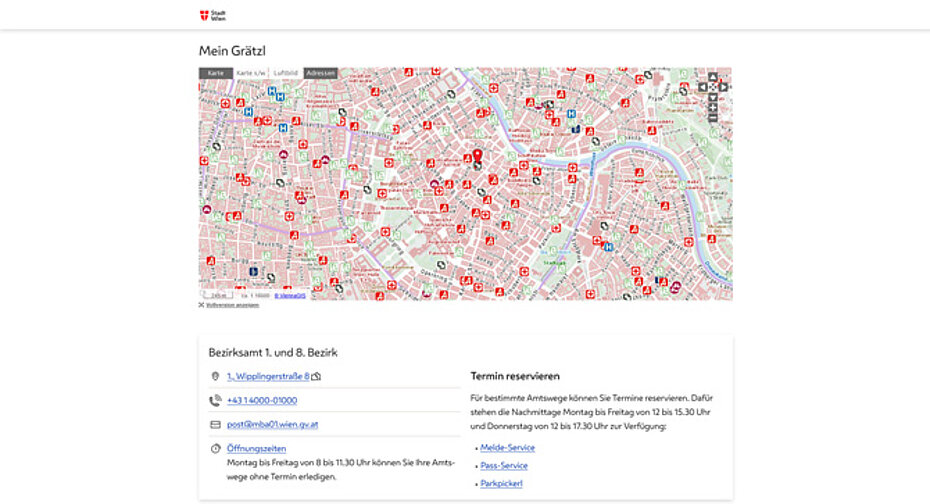Click the Stadt Wien logo
The image size is (930, 504).
pos(208,14)
